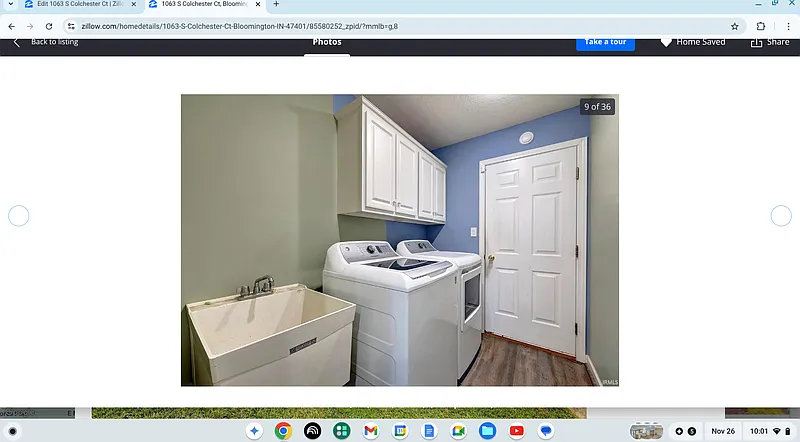Open calendar from Nov 26 date
Viewport: 800px width, 442px height.
tap(723, 431)
